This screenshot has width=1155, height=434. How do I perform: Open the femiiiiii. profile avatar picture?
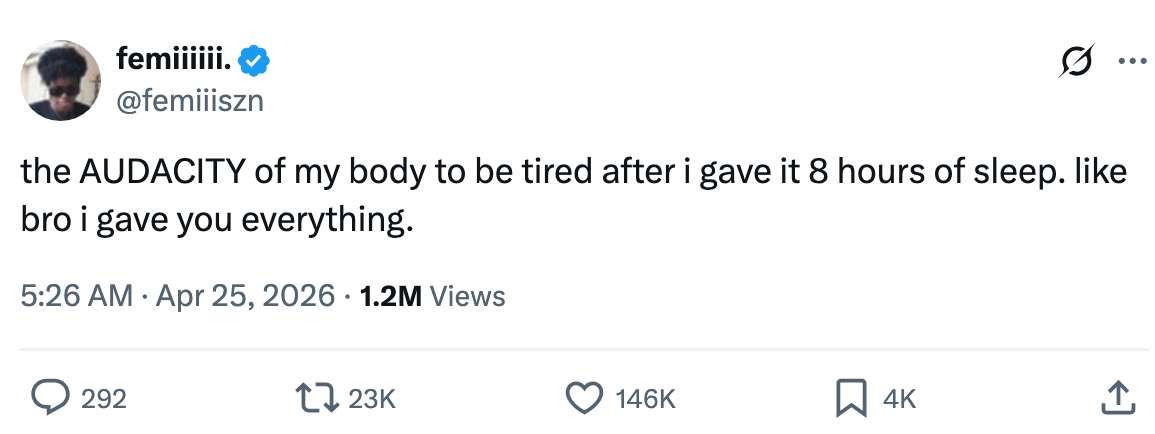click(60, 81)
